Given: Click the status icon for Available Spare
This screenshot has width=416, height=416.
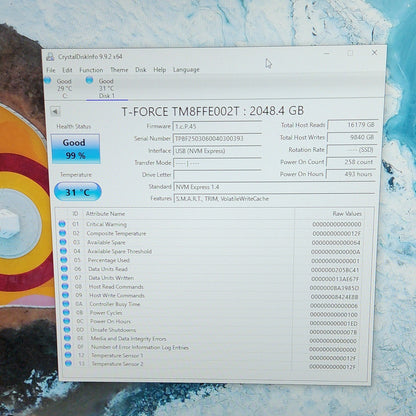Looking at the screenshot, I should 63,242.
